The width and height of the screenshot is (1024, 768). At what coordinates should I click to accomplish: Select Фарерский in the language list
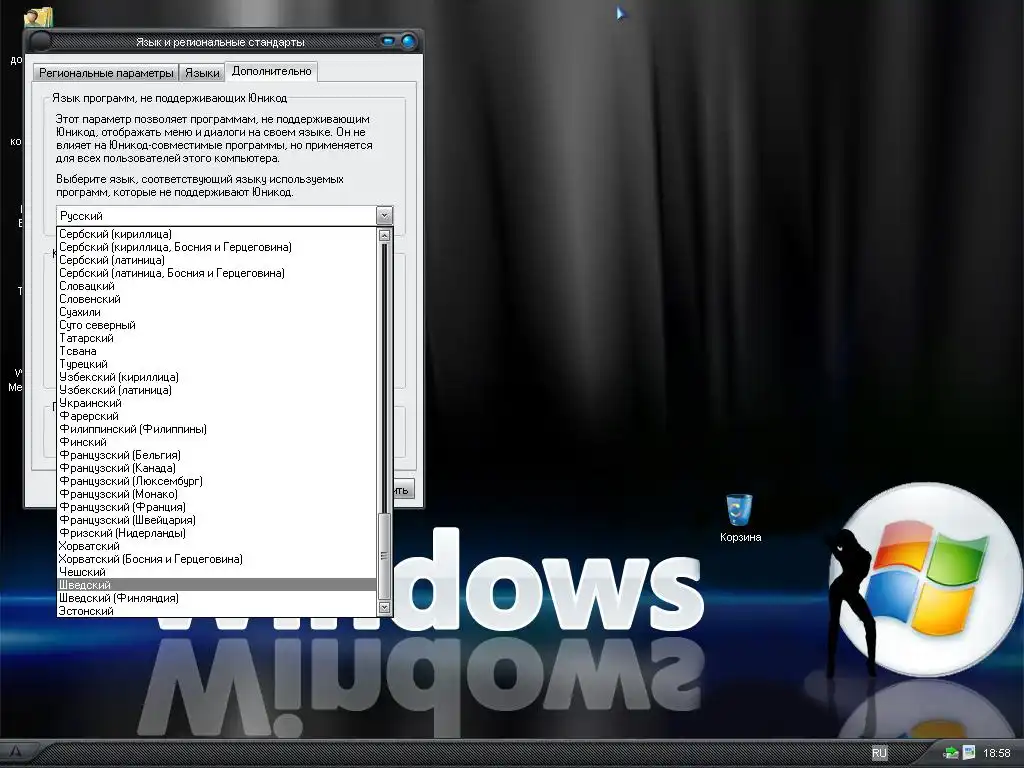[x=216, y=416]
